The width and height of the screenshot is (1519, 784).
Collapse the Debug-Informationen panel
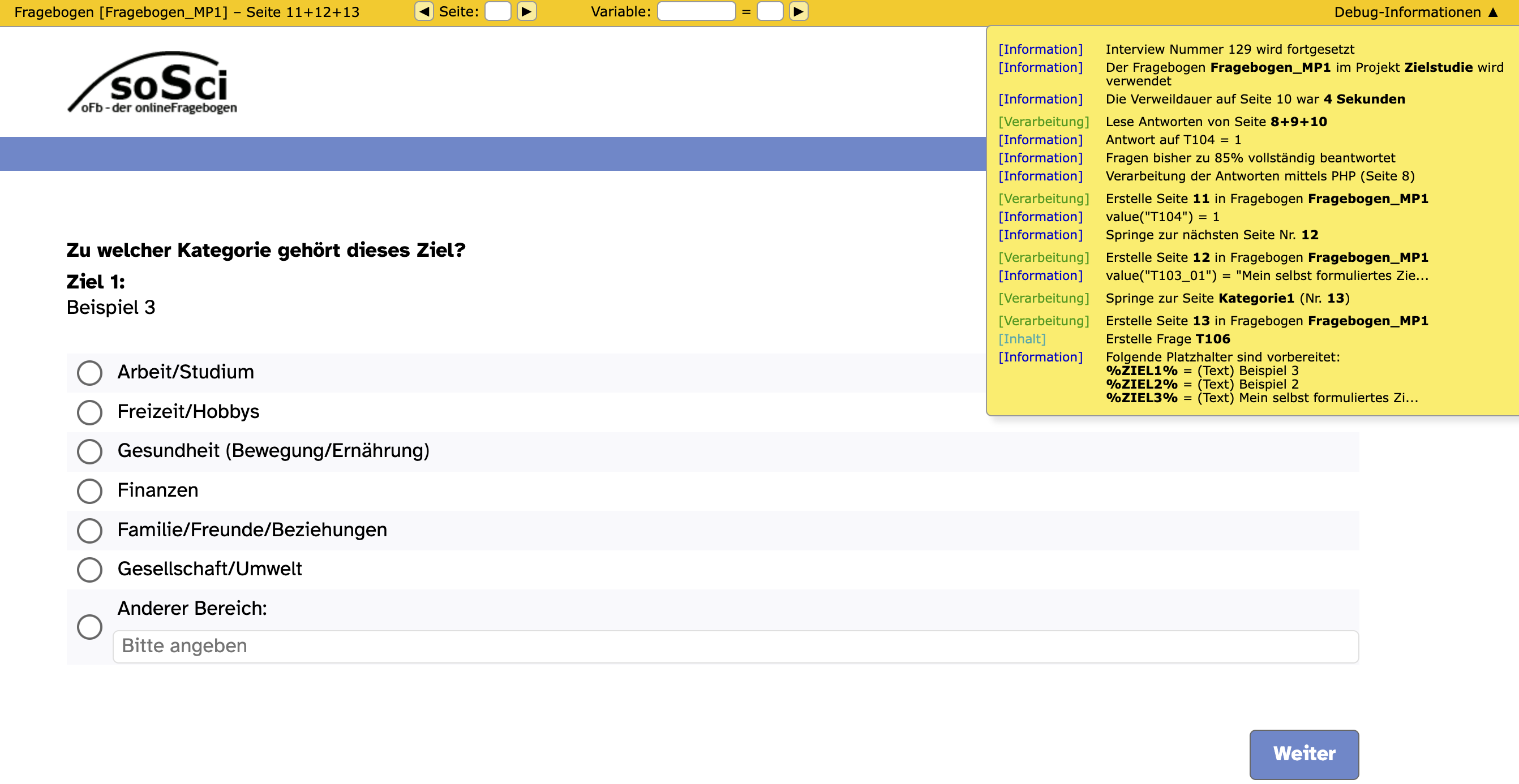[x=1415, y=12]
